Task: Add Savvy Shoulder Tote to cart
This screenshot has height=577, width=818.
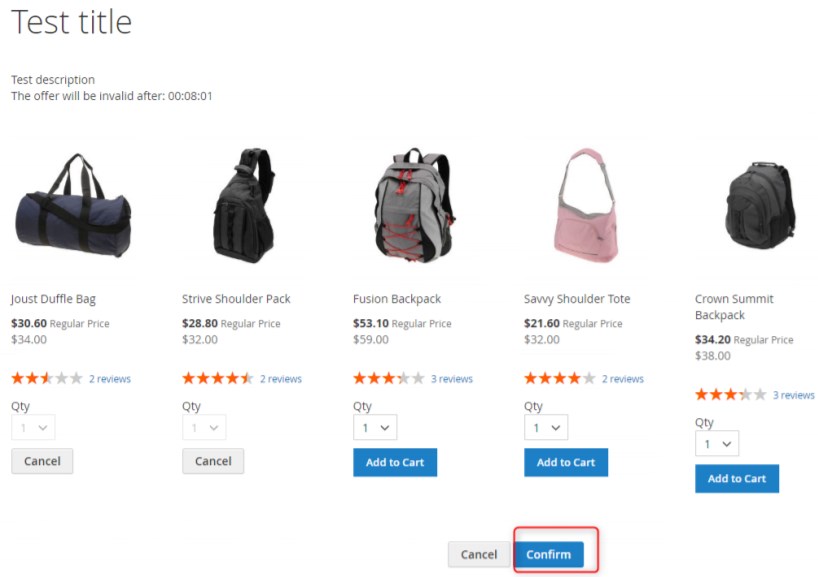Action: (x=566, y=462)
